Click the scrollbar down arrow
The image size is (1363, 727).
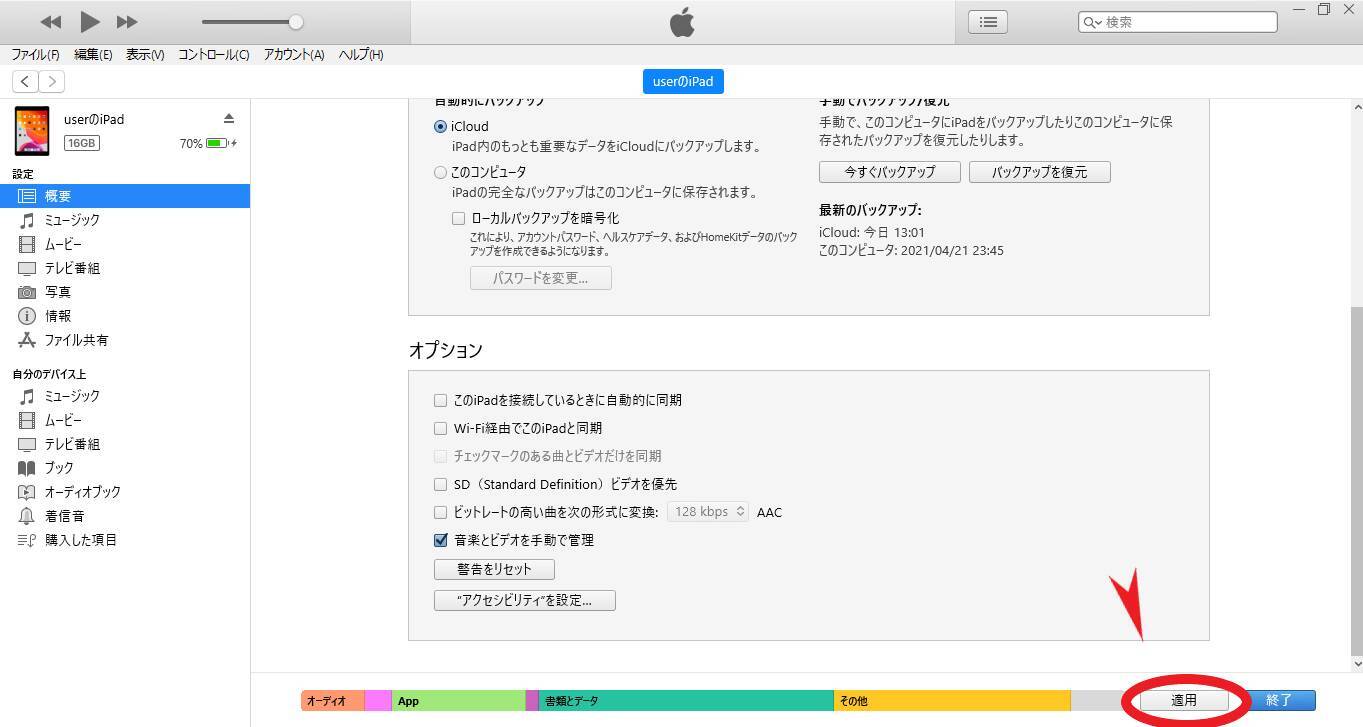coord(1357,663)
